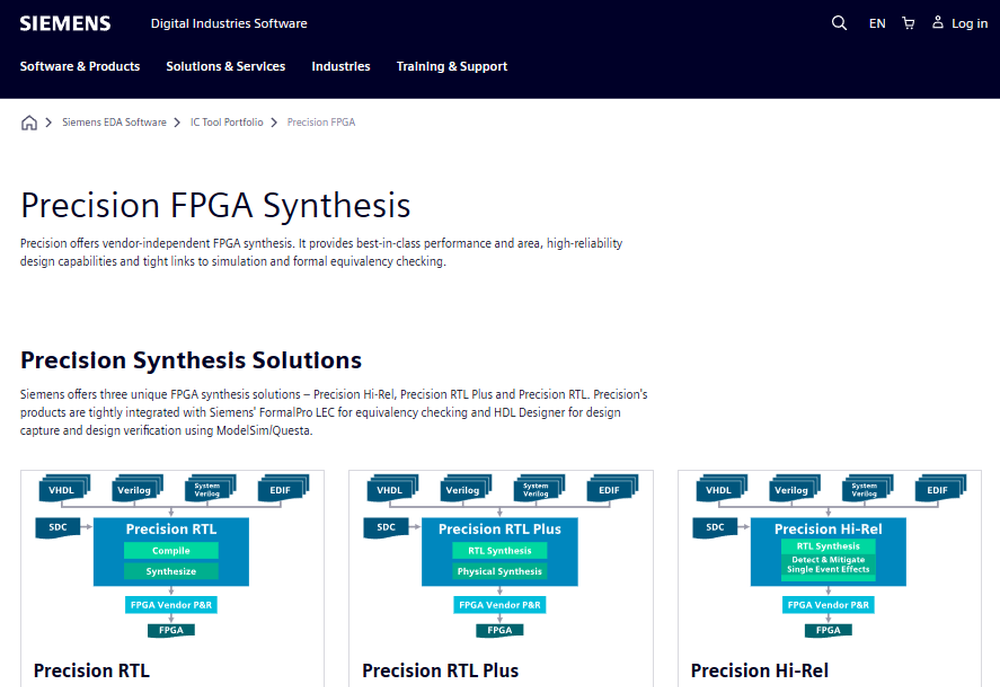
Task: Click the FPGA output icon in RTL Plus diagram
Action: [x=499, y=630]
